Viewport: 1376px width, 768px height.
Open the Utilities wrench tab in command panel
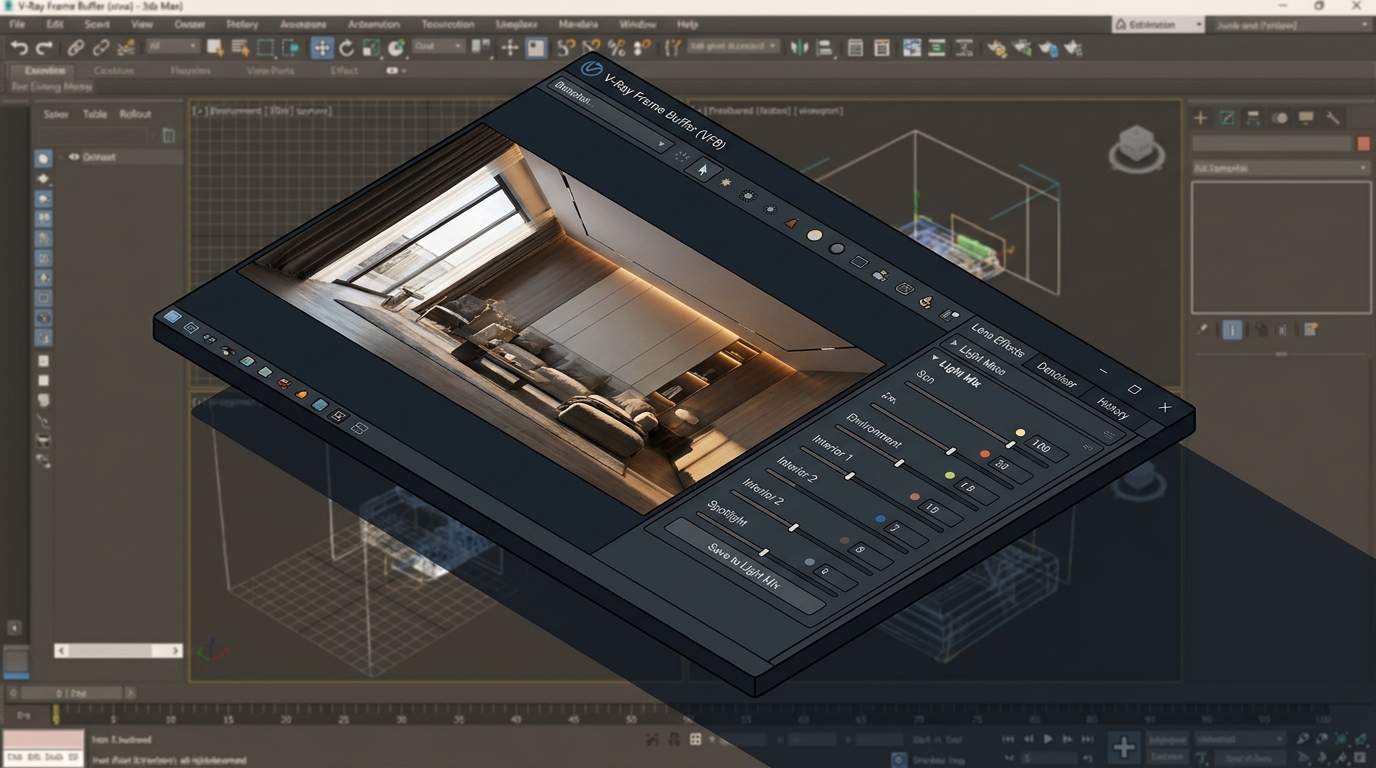[x=1332, y=118]
